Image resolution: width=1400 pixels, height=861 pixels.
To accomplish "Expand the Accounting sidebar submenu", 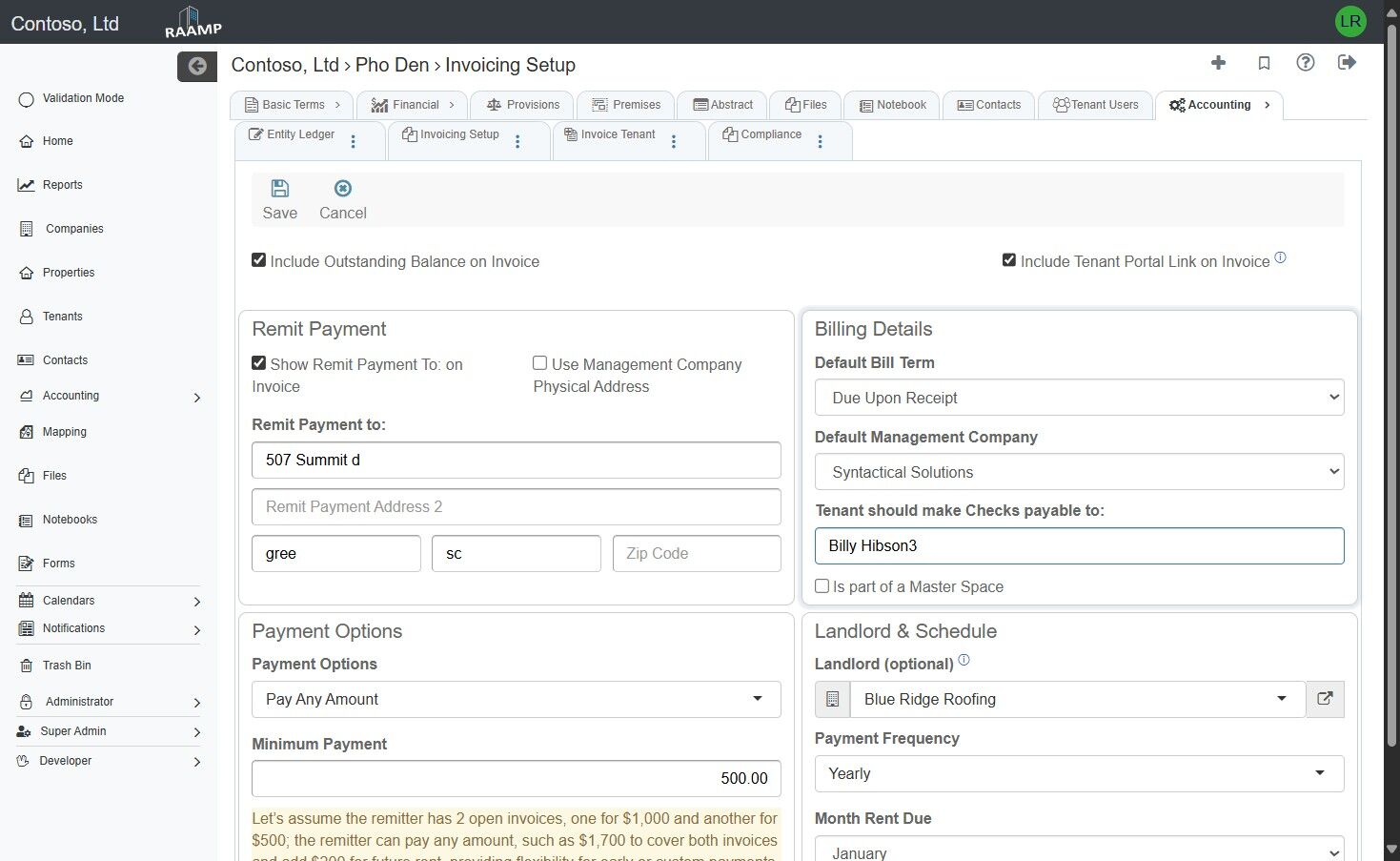I will click(x=197, y=398).
